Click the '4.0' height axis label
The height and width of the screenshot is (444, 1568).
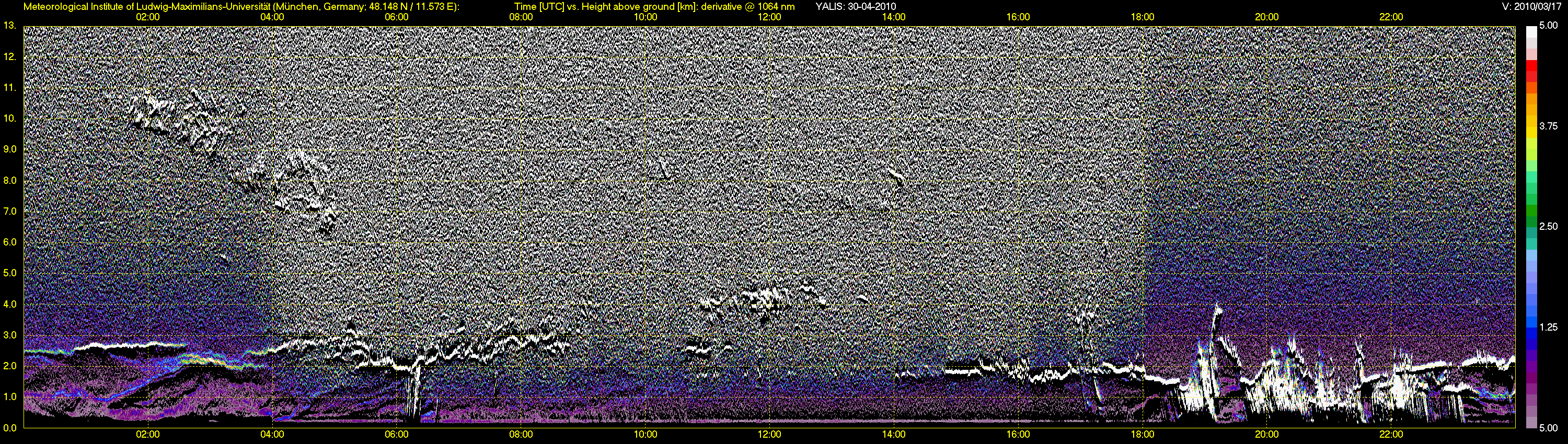[x=10, y=304]
